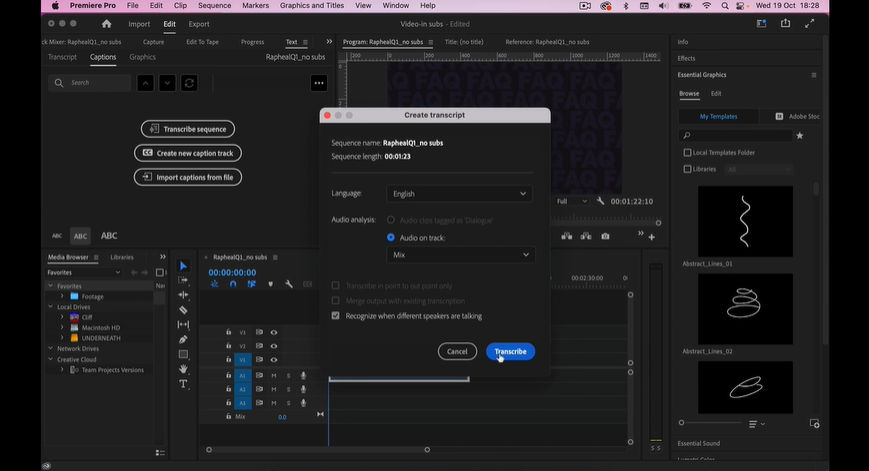869x471 pixels.
Task: Jump to next caption with down arrow
Action: (167, 83)
